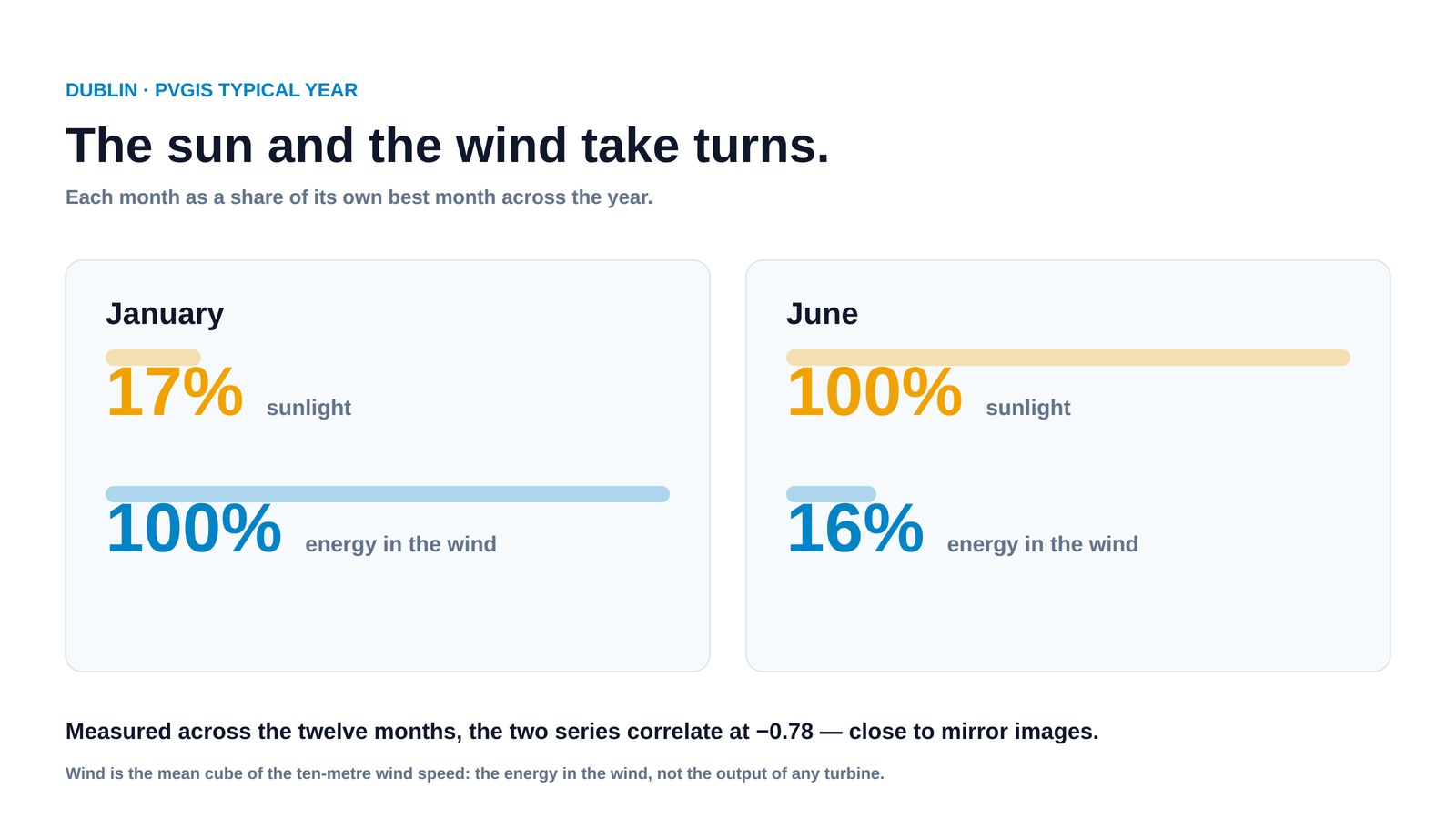This screenshot has height=819, width=1456.
Task: Click June's full yellow sunlight bar
Action: 1068,358
